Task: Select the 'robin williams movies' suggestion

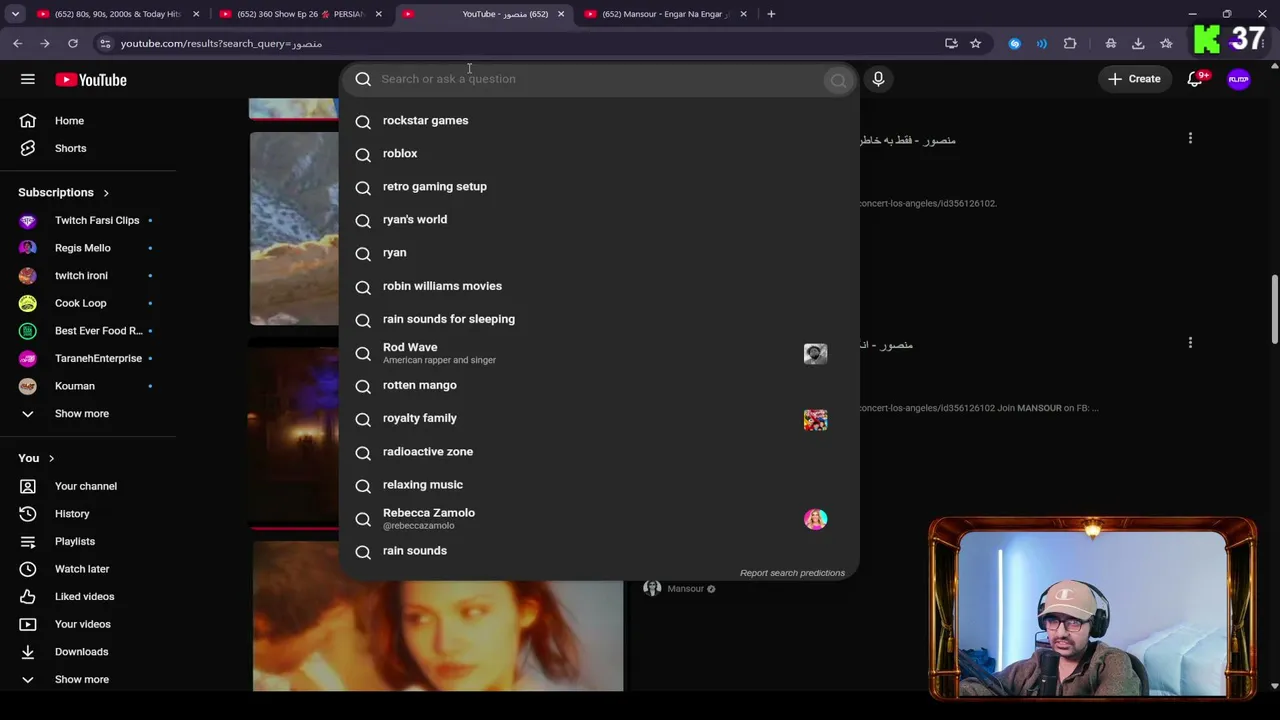Action: [x=600, y=286]
